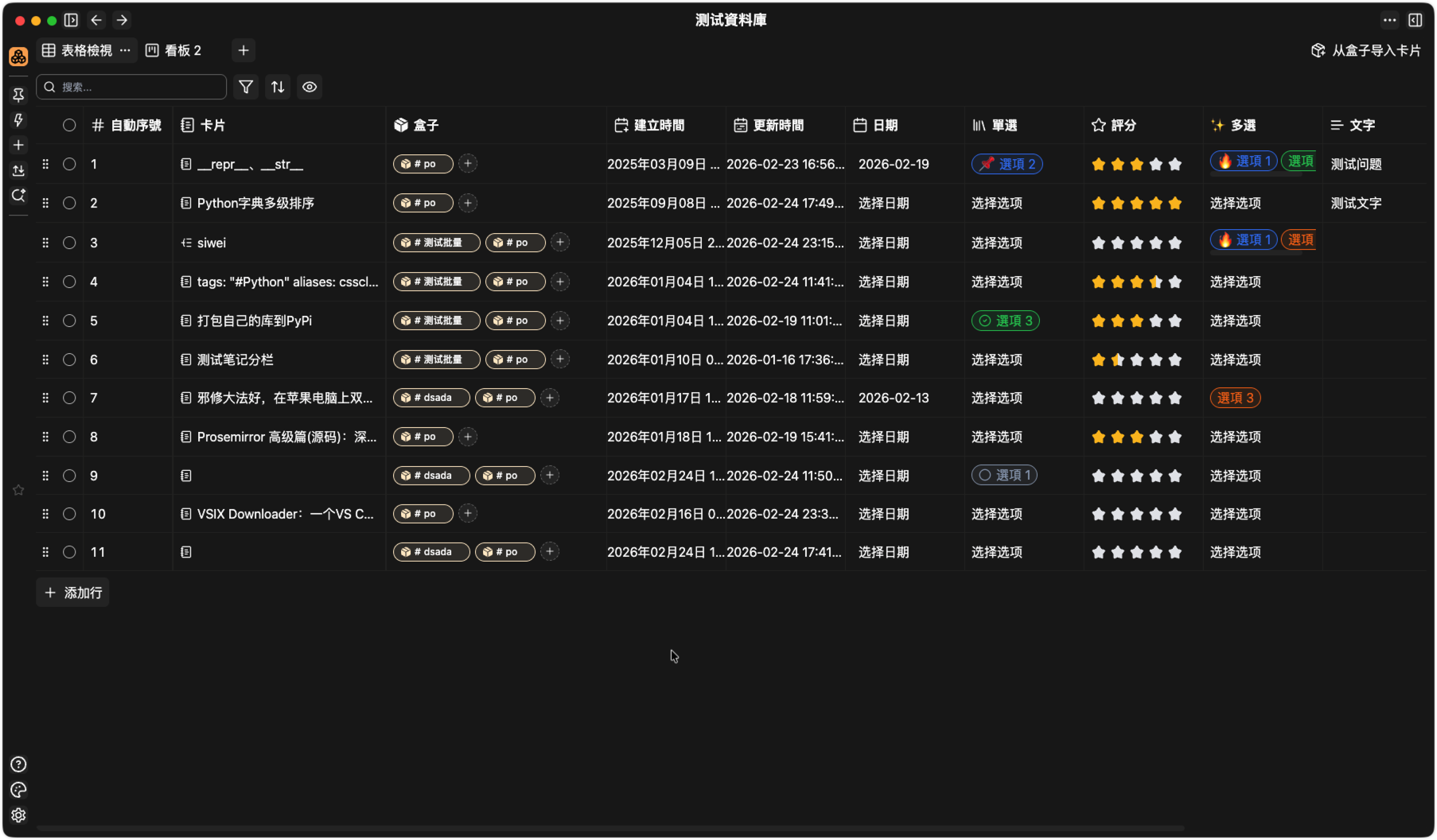Screen dimensions: 1437x840
Task: Toggle the sidebar panel icon in title bar
Action: tap(71, 20)
